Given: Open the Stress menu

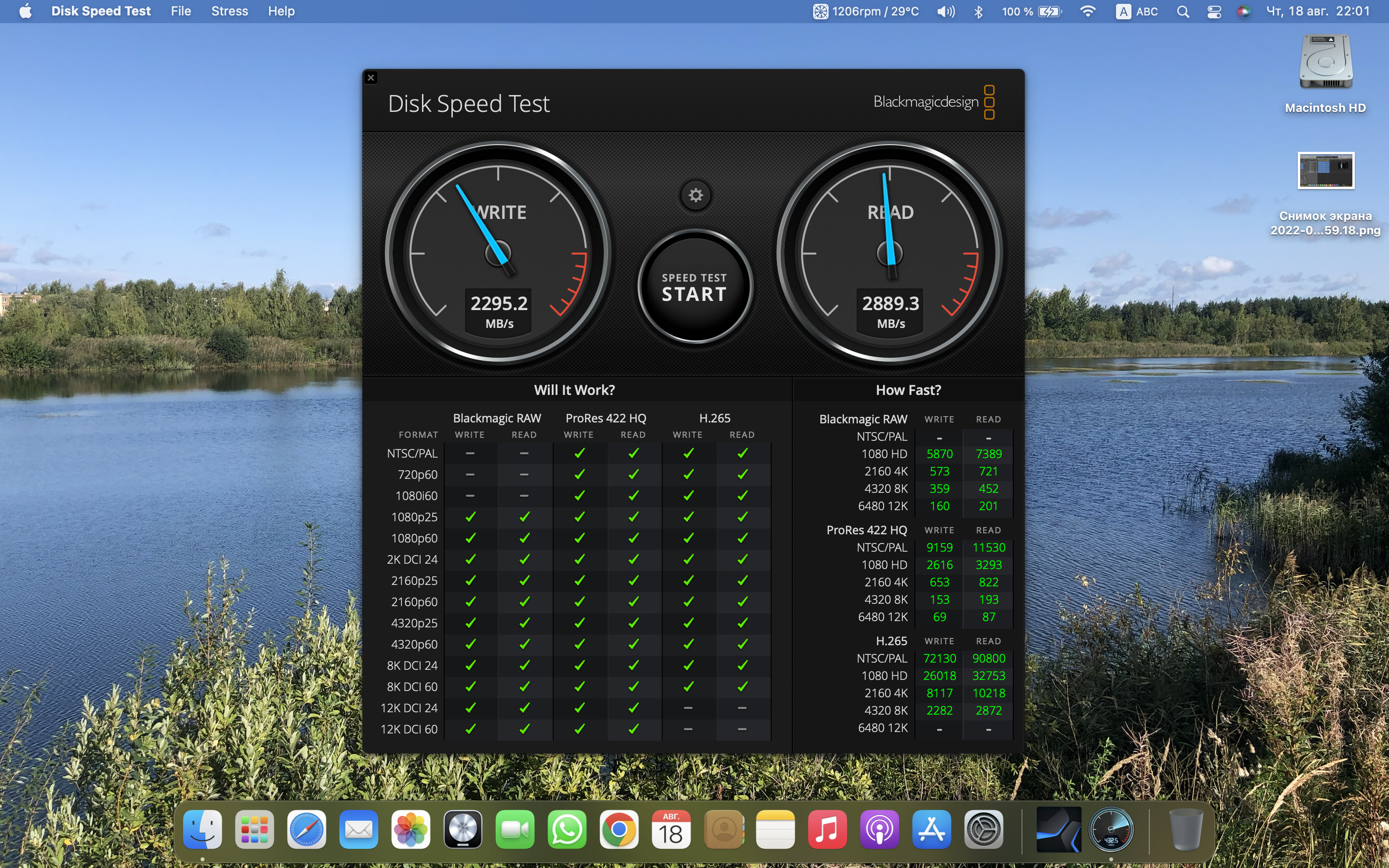Looking at the screenshot, I should click(x=229, y=11).
